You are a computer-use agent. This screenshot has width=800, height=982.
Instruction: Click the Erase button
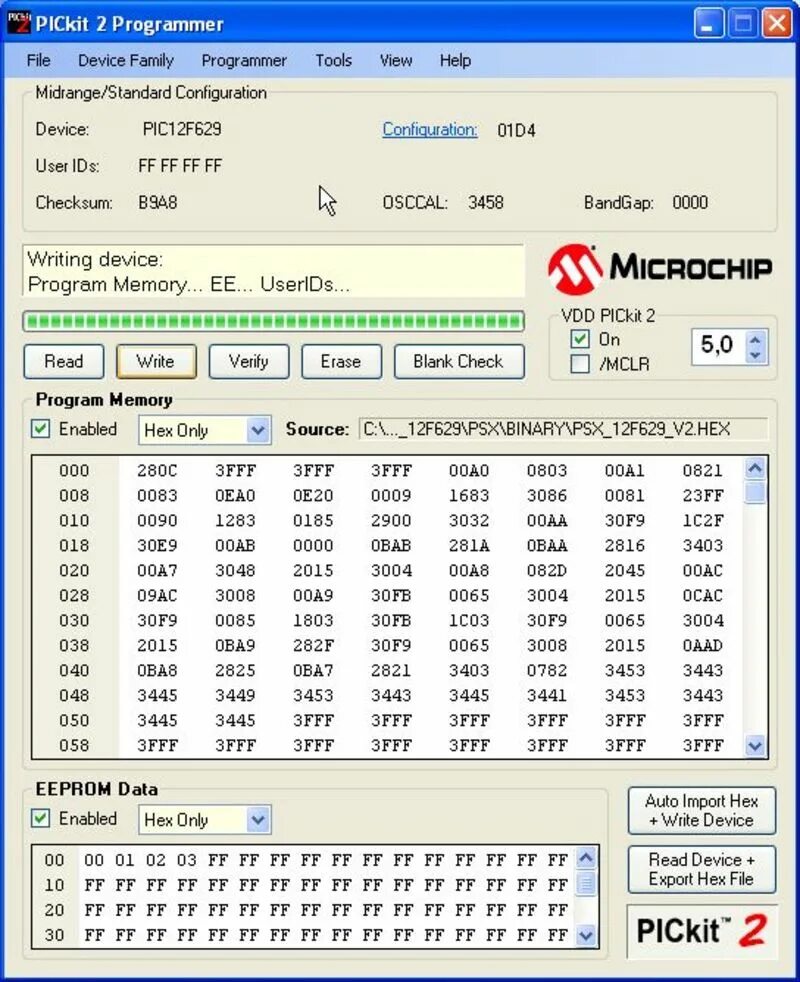pos(341,361)
